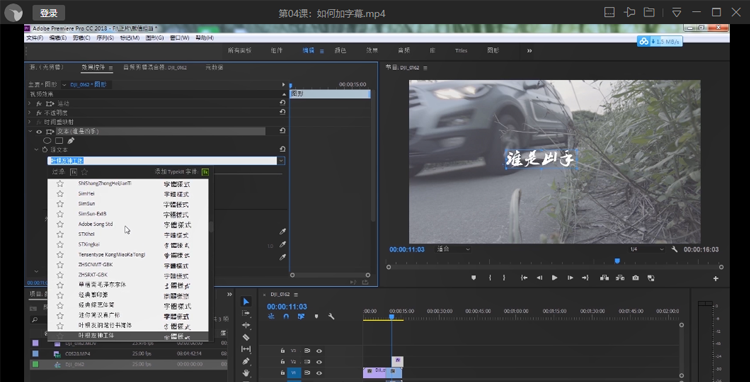Select the Ripple Edit tool
Viewport: 750px width, 382px height.
point(246,325)
